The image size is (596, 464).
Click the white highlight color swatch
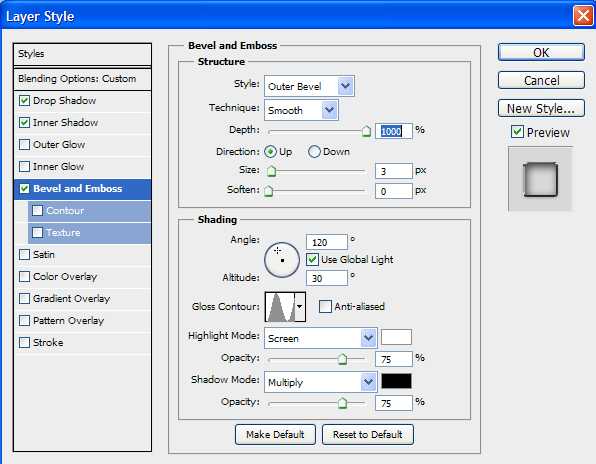click(396, 337)
